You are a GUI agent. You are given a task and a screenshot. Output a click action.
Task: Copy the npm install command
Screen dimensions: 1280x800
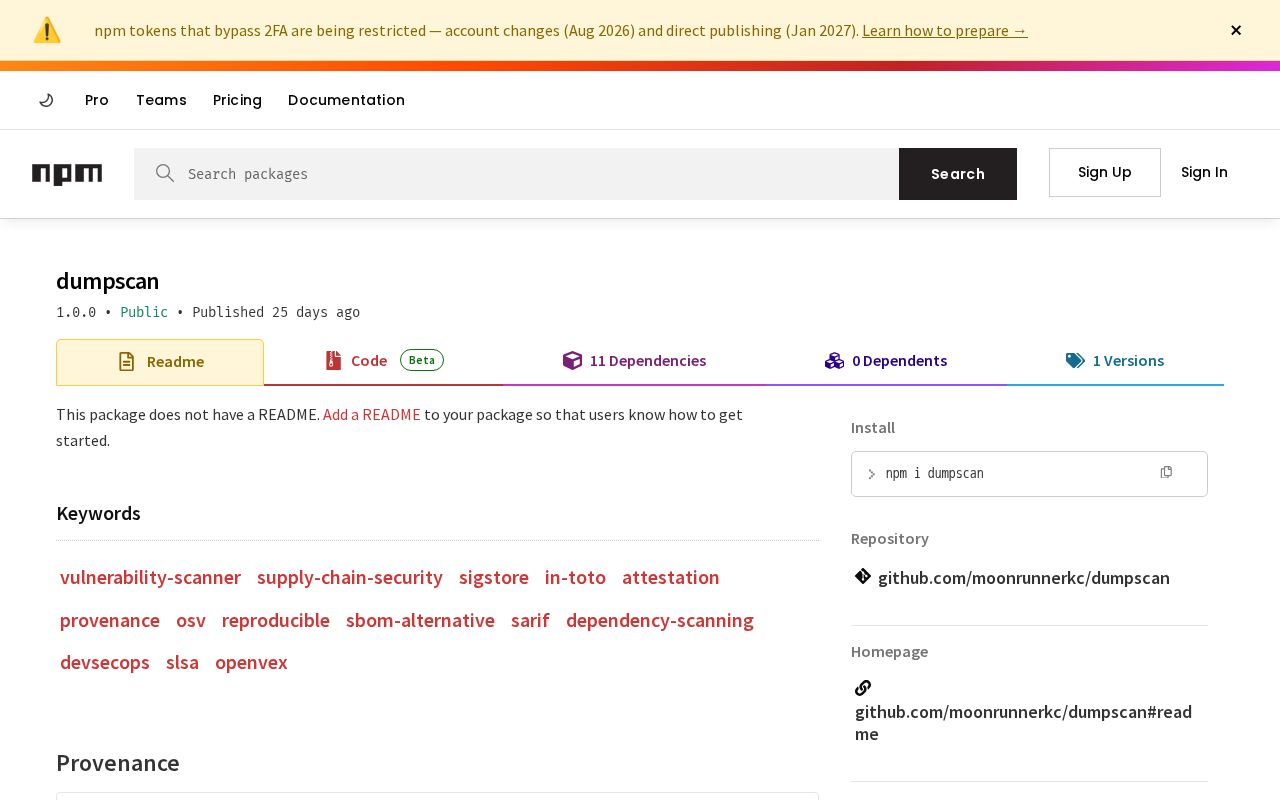click(1166, 472)
